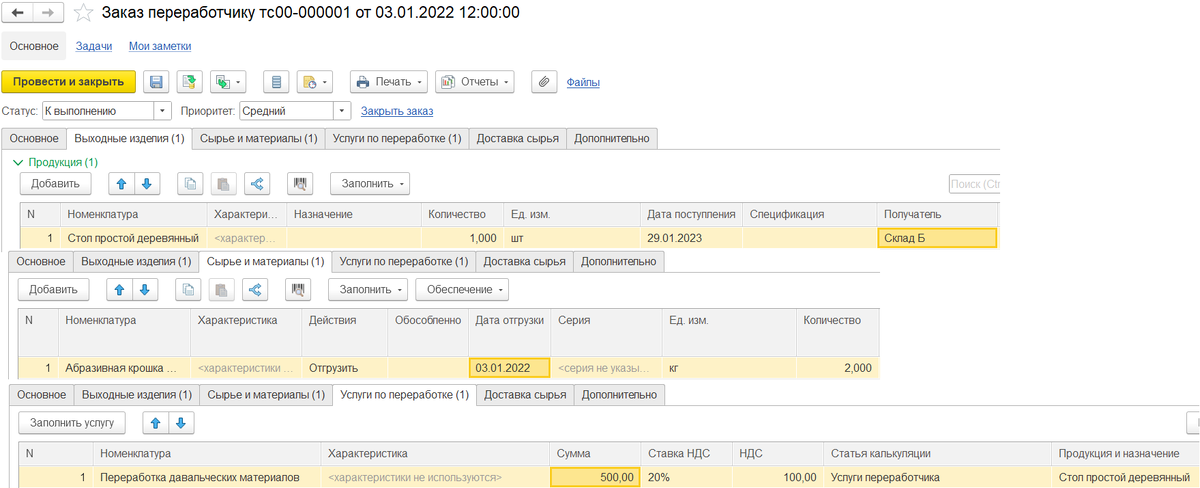The image size is (1200, 488).
Task: Open Дополнительно tab above the Продукция section
Action: (612, 139)
